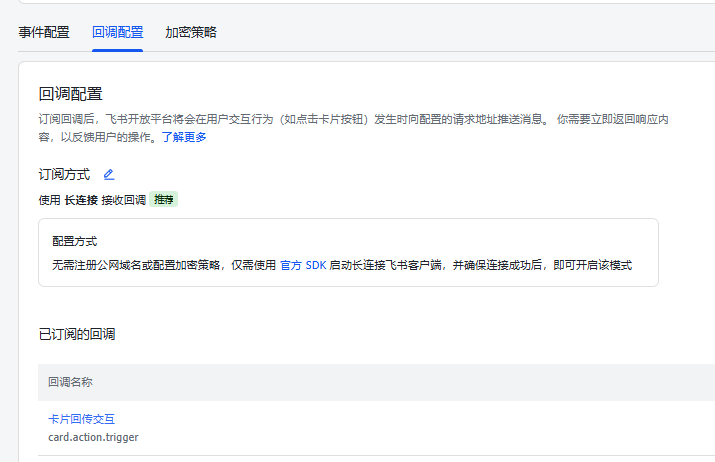The width and height of the screenshot is (715, 462).
Task: Click the green 推荐 badge
Action: pos(164,200)
